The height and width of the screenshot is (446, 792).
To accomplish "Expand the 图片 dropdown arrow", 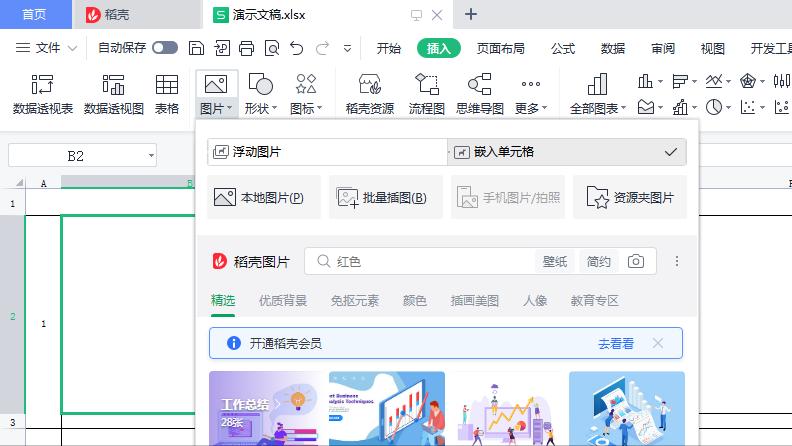I will 230,108.
